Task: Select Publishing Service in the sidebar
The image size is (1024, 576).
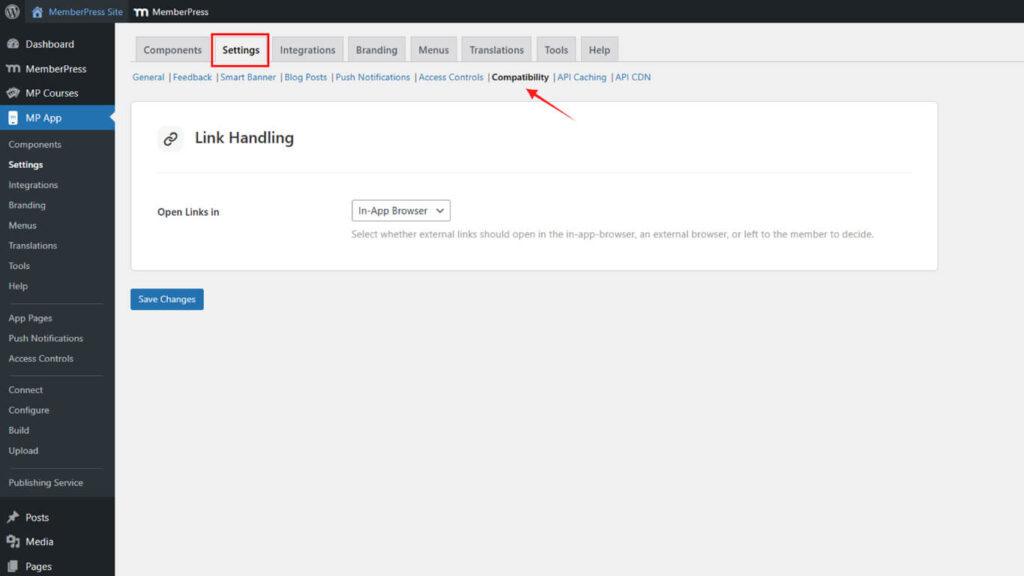Action: (x=46, y=482)
